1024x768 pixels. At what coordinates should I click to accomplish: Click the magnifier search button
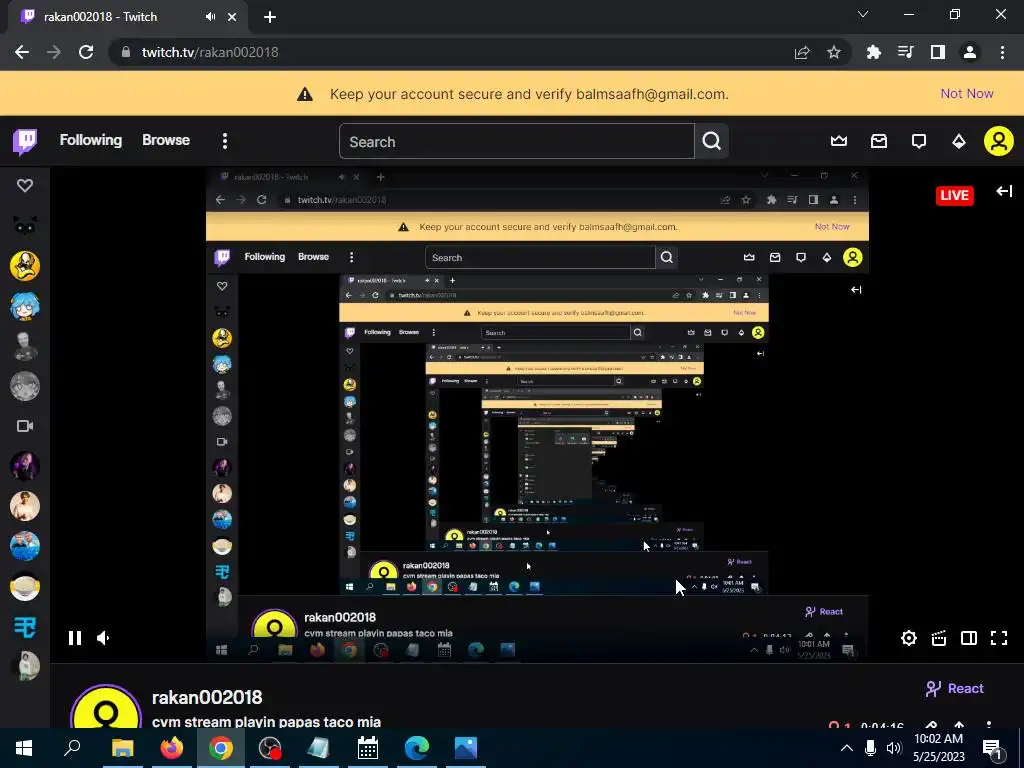point(712,141)
